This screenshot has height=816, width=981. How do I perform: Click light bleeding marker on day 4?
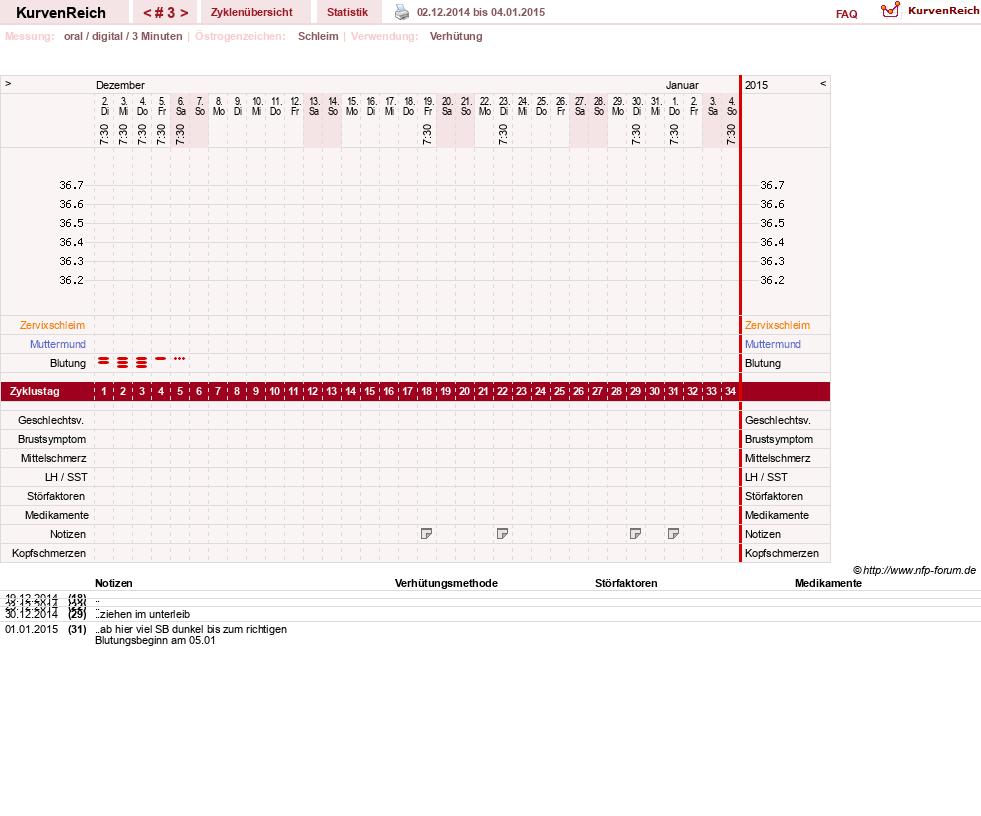(160, 359)
